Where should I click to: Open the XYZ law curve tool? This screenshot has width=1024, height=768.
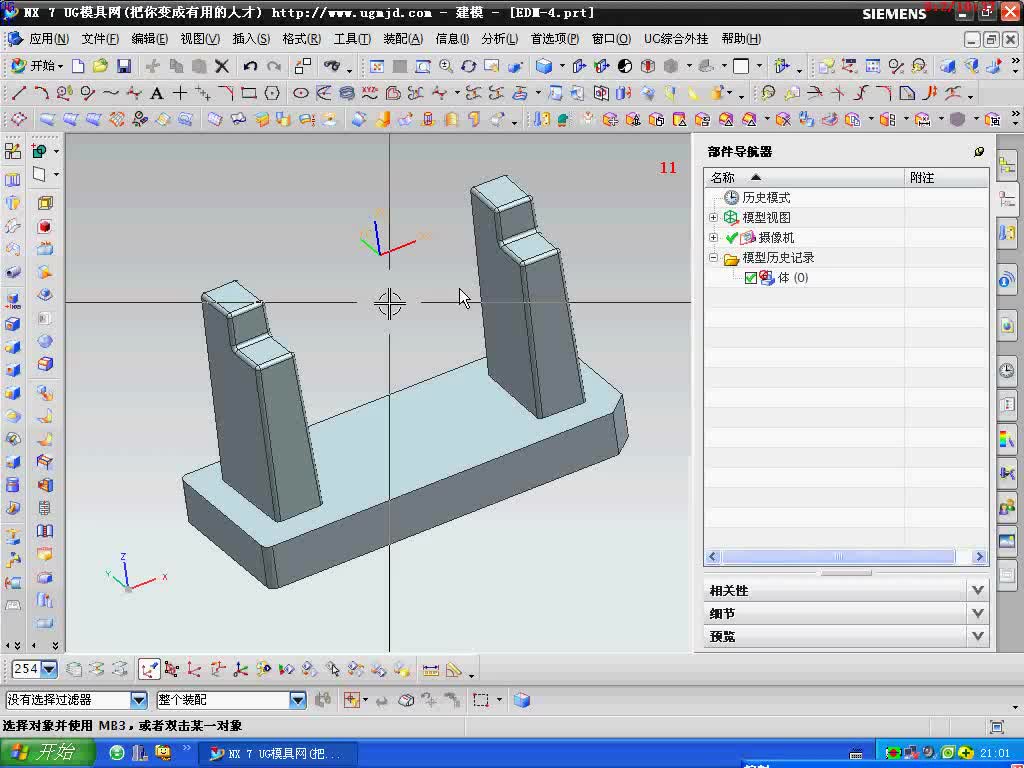[370, 93]
